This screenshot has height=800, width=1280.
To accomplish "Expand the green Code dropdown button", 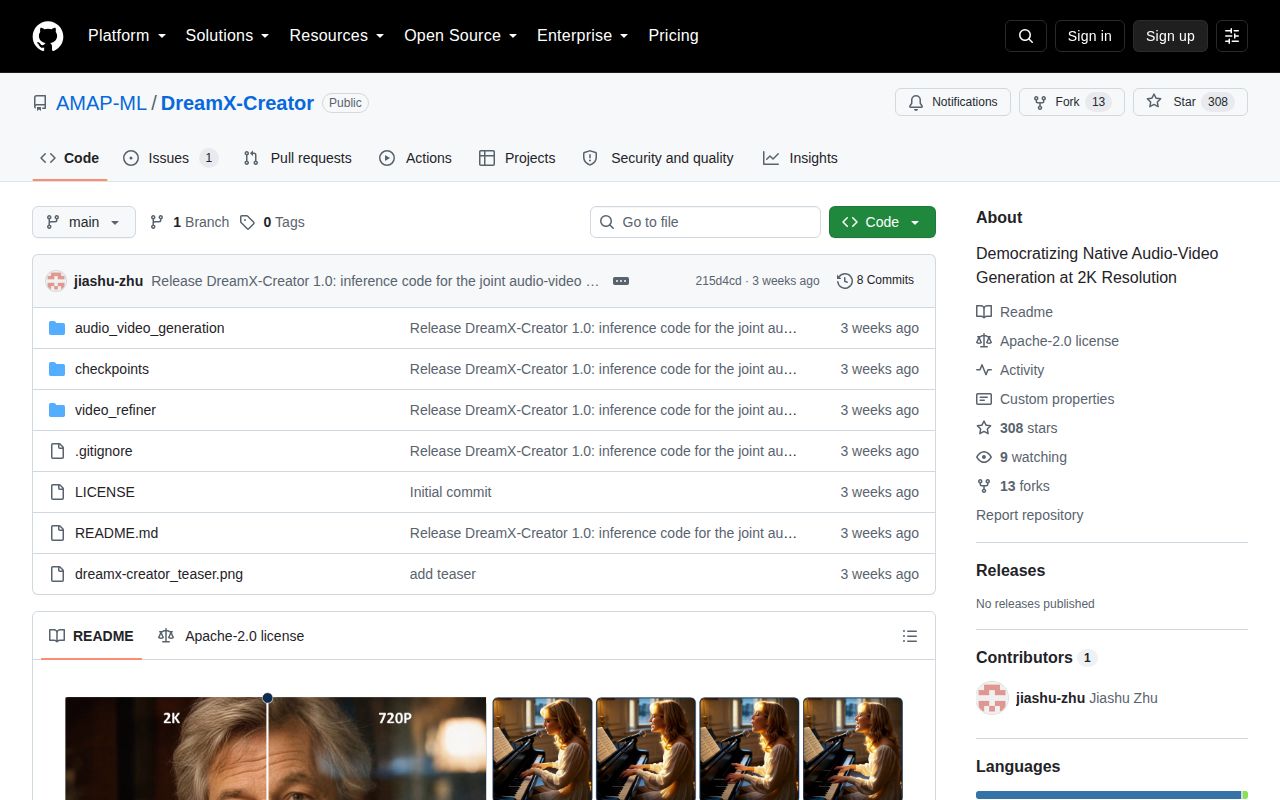I will point(882,222).
